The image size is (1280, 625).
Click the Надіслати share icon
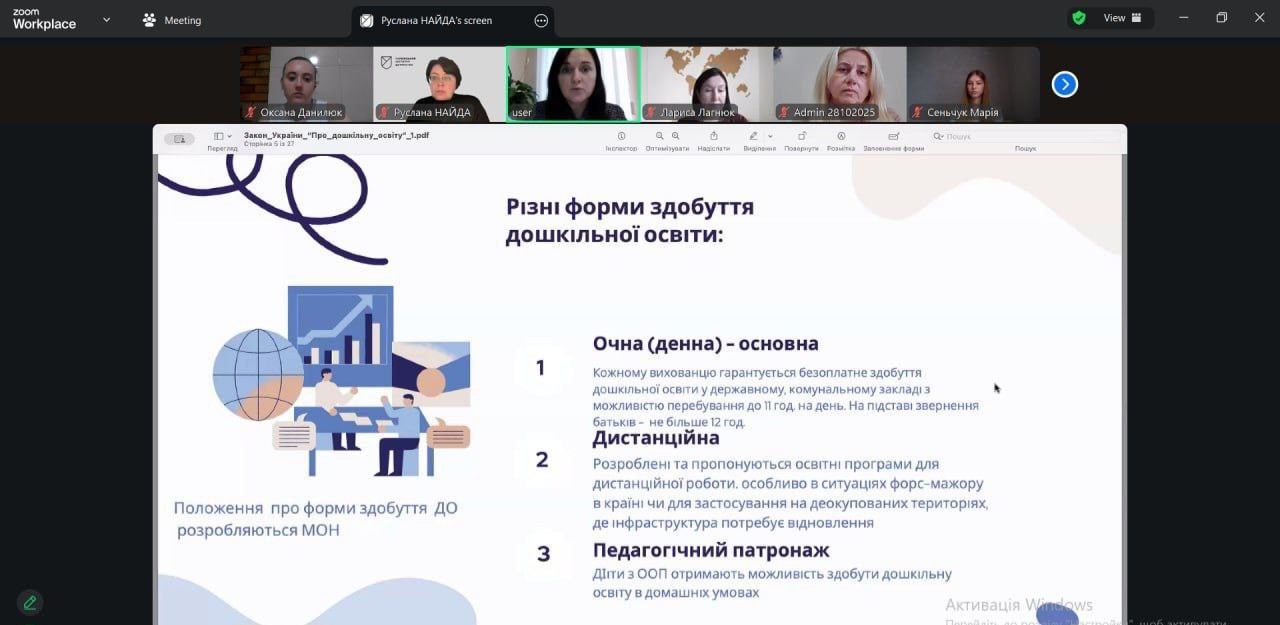pyautogui.click(x=714, y=136)
